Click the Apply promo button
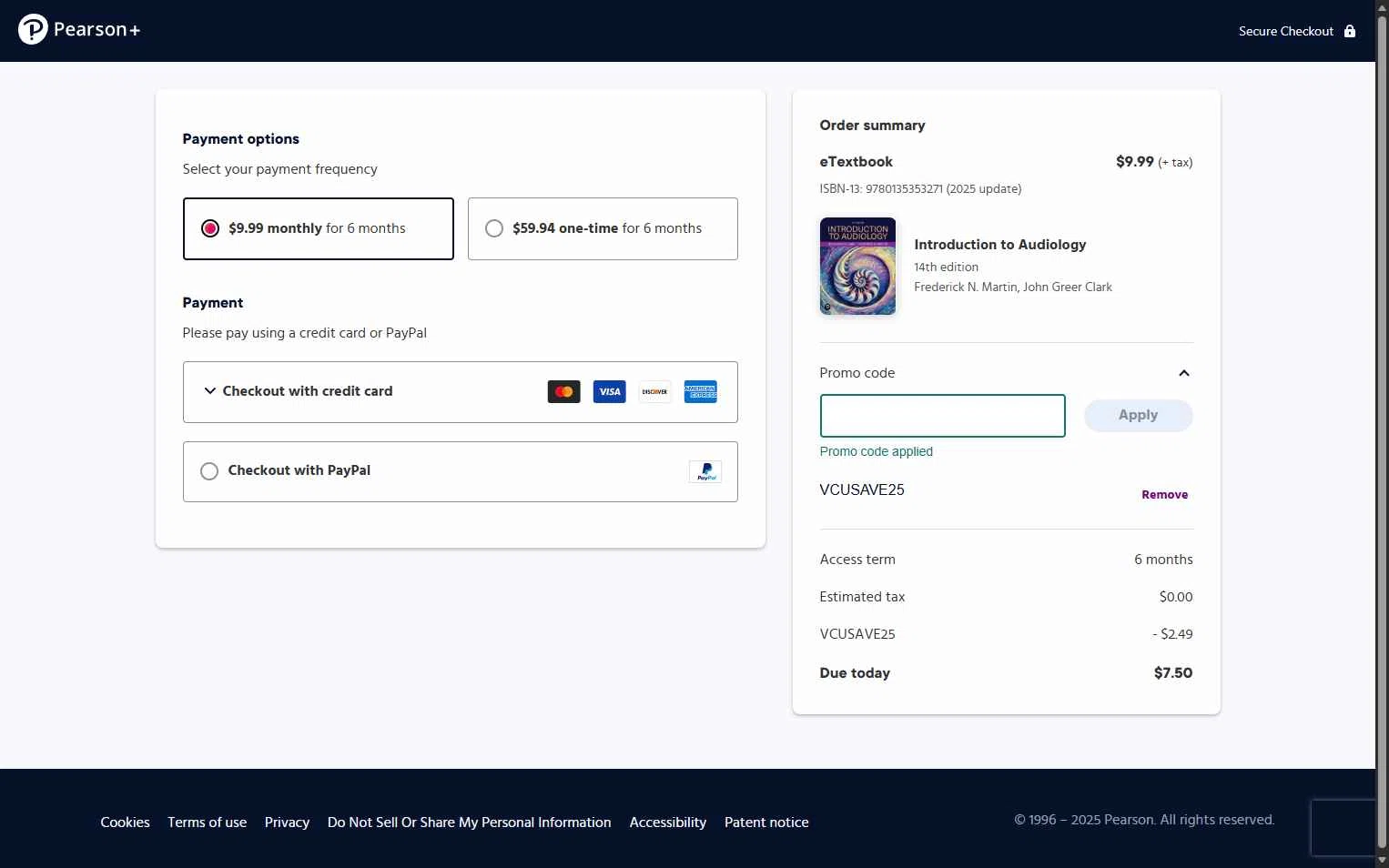1389x868 pixels. coord(1139,416)
